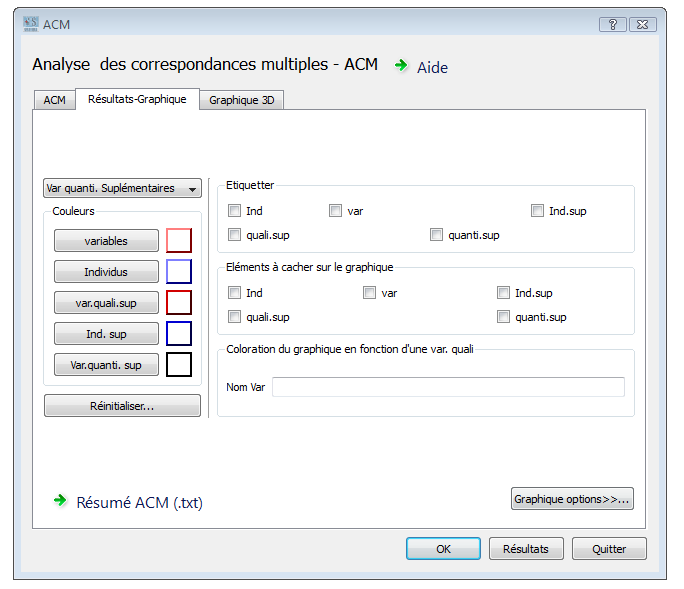The width and height of the screenshot is (684, 589).
Task: Open the Résumé ACM (.txt) link
Action: 139,503
